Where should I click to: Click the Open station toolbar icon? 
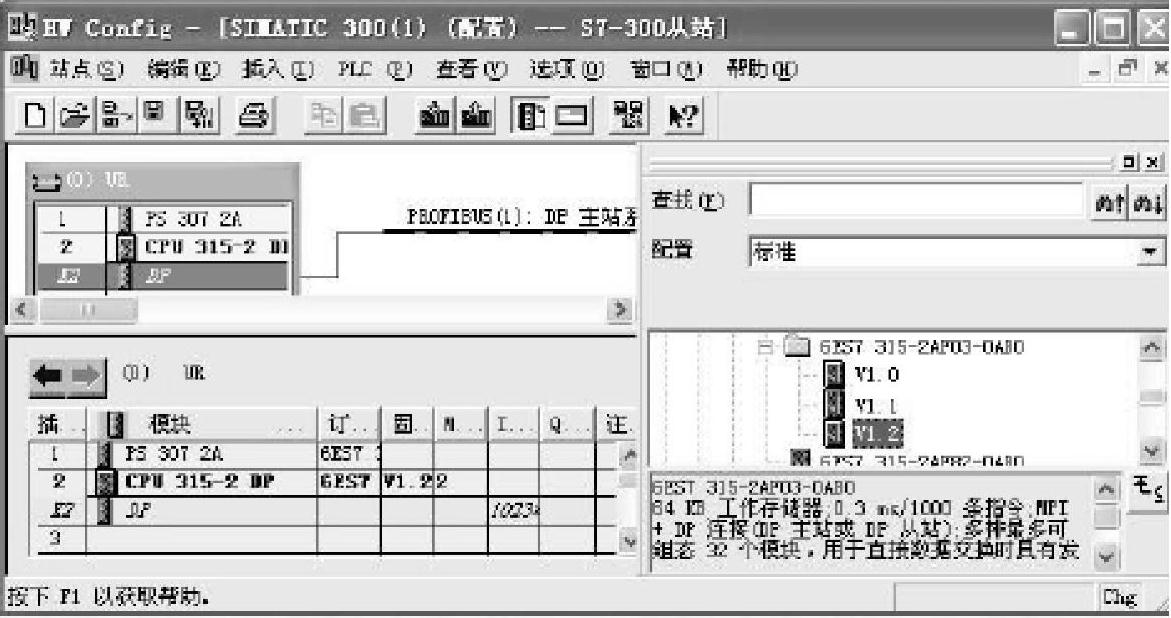(75, 116)
